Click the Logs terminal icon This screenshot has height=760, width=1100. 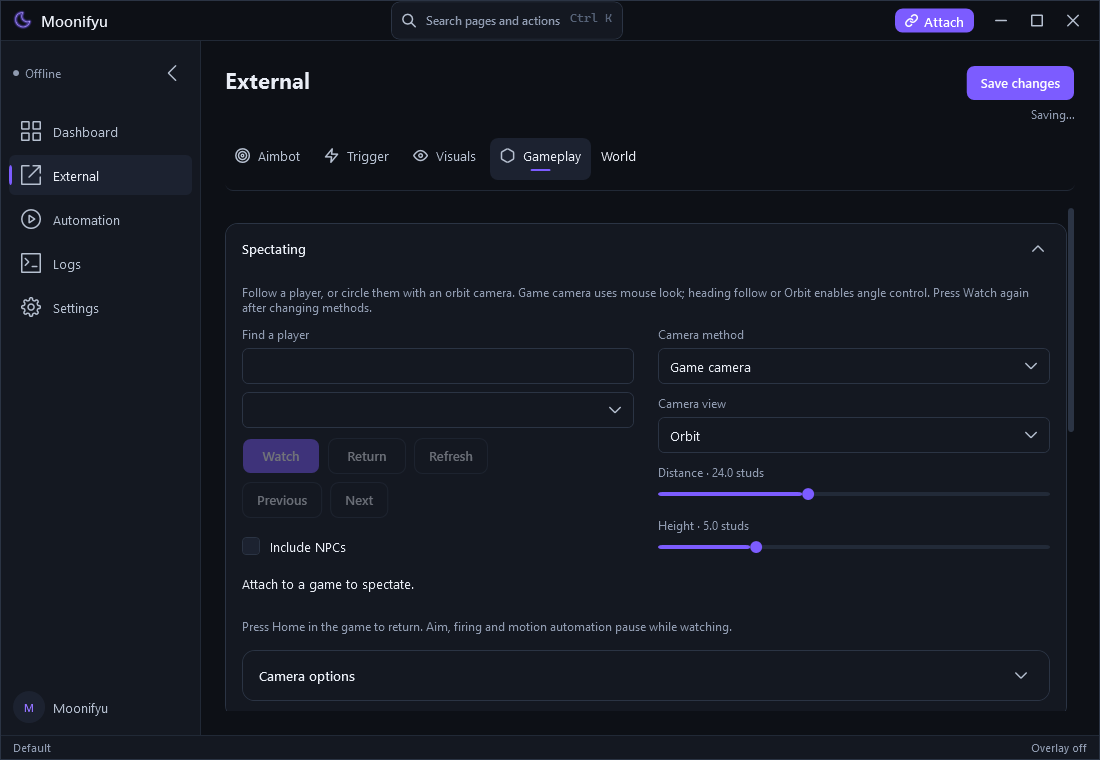pos(31,263)
